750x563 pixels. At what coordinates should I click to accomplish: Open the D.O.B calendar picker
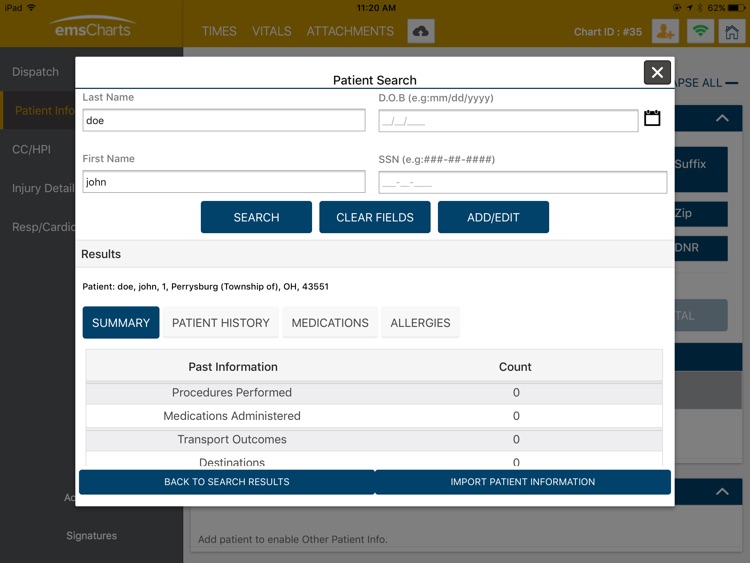pos(652,118)
